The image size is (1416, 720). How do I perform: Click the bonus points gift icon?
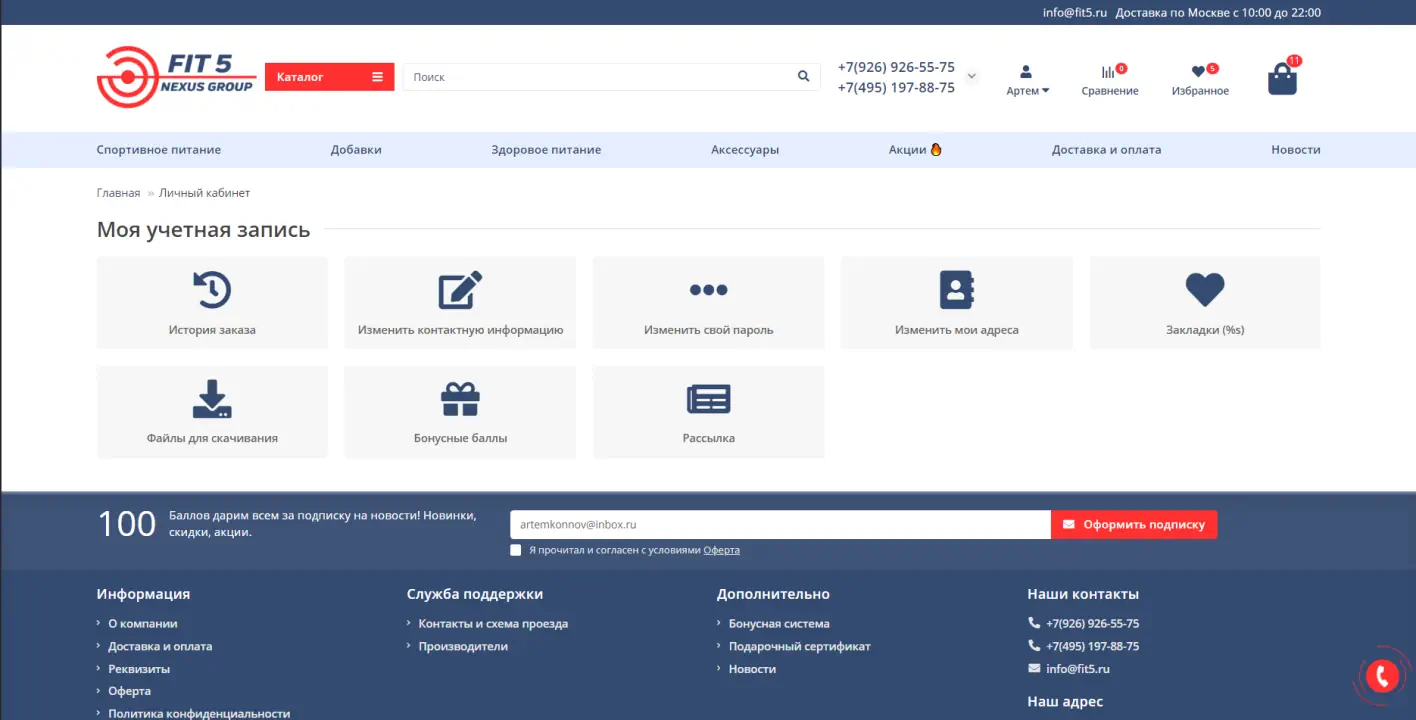tap(460, 399)
